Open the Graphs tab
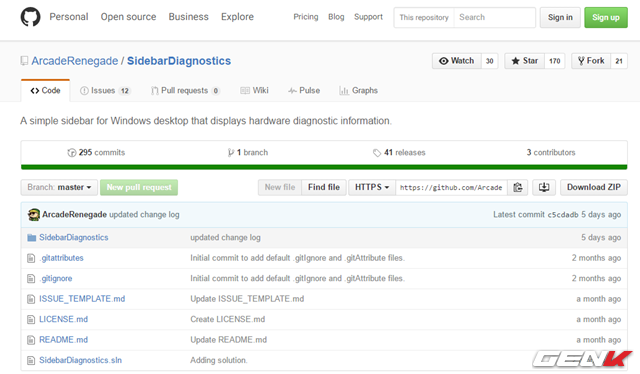 358,91
